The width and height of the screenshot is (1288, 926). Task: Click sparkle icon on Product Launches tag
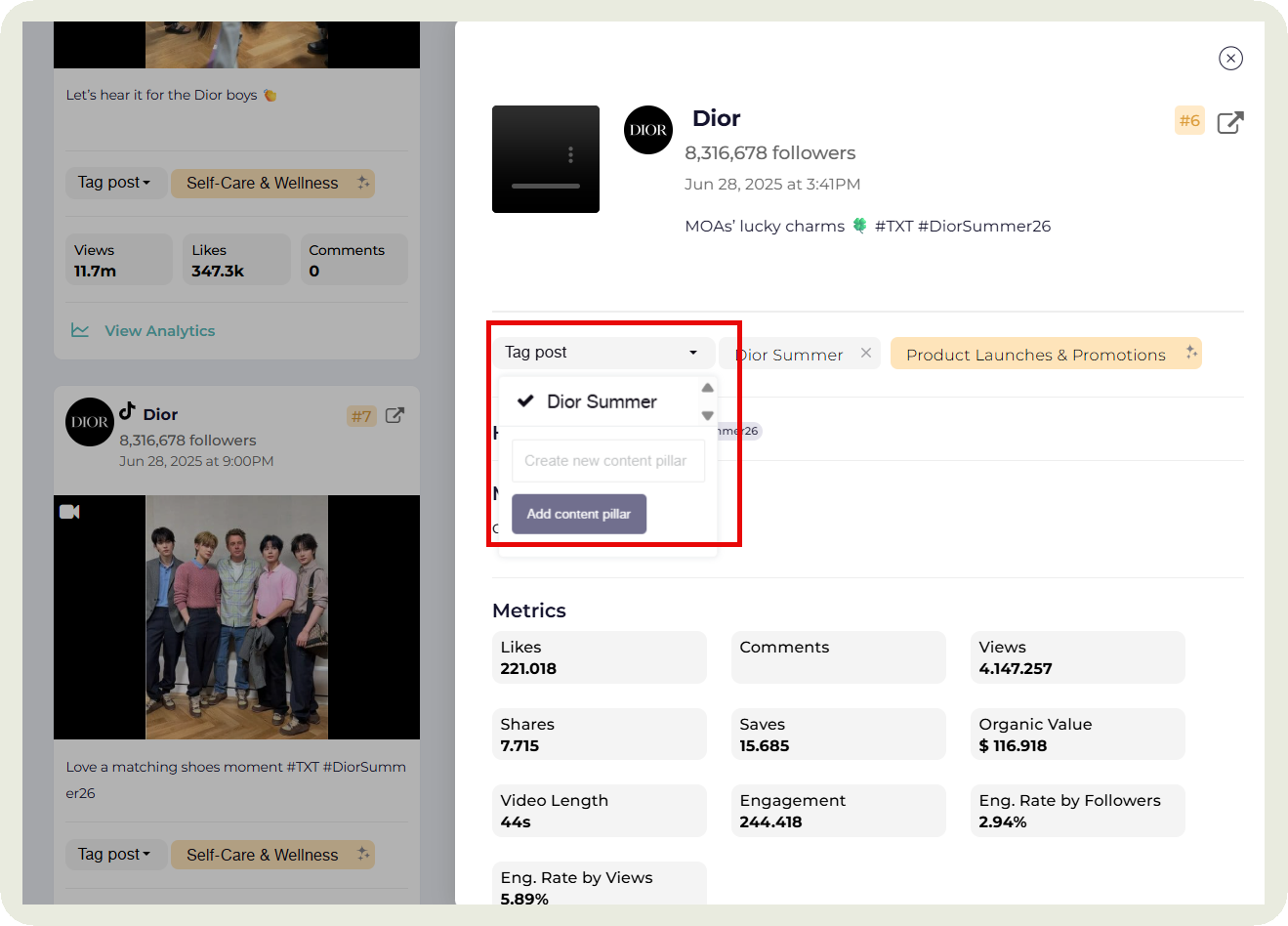[x=1190, y=353]
